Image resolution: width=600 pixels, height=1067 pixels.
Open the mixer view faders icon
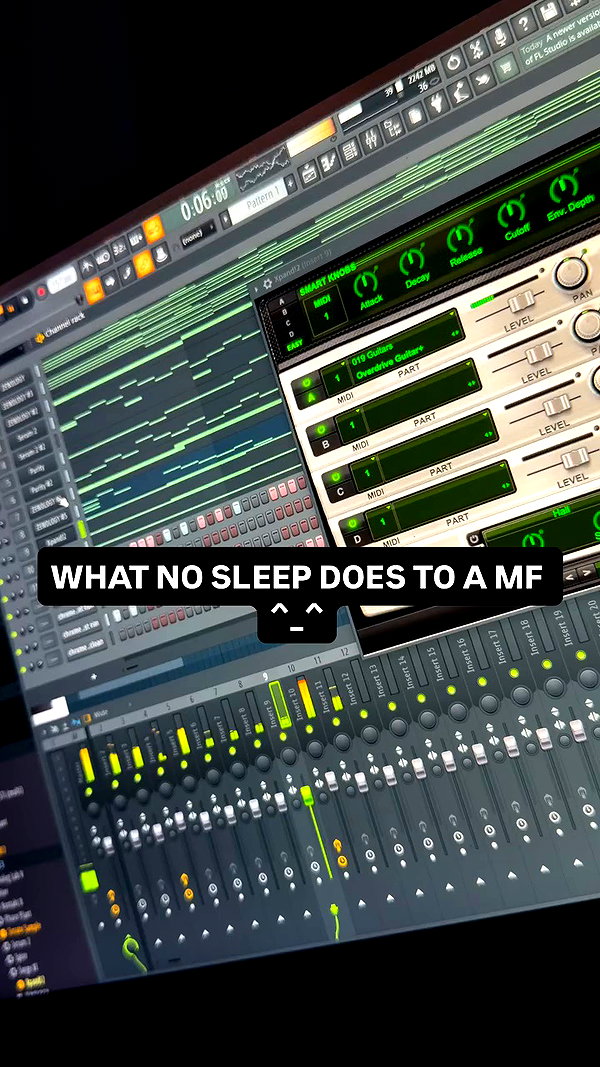tap(372, 137)
